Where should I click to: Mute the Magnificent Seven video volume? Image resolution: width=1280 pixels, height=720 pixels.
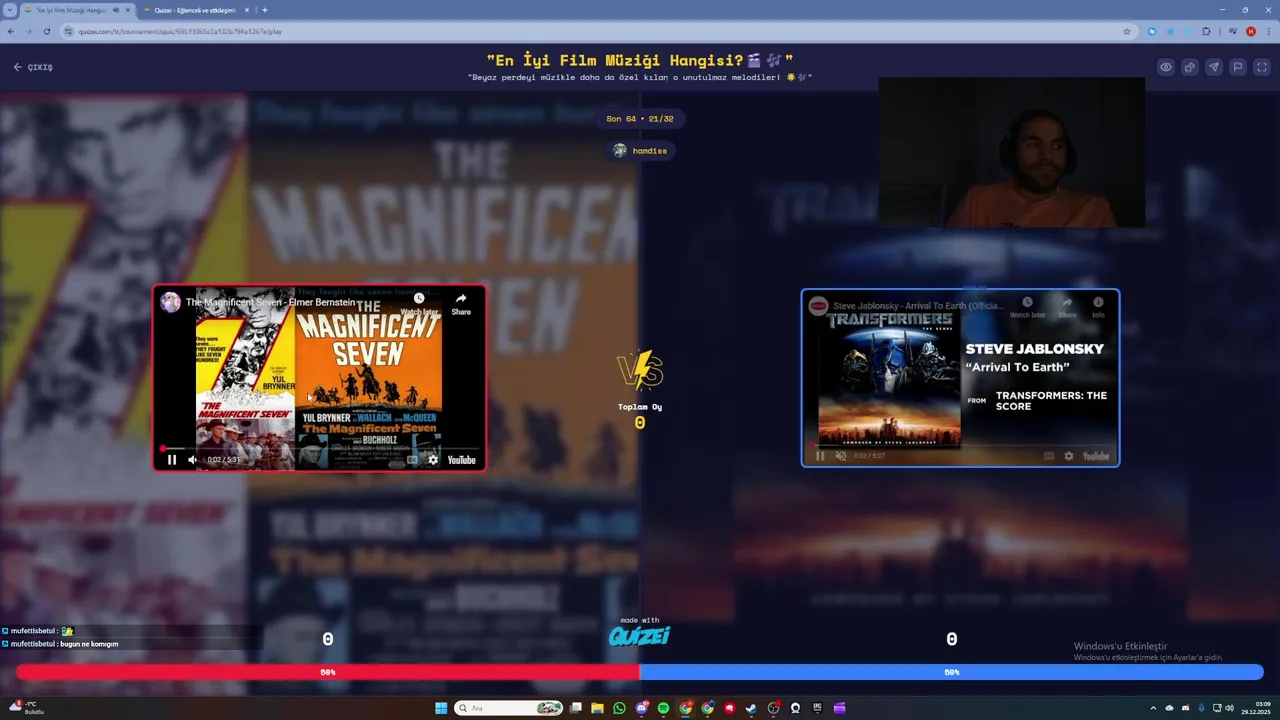click(x=193, y=460)
